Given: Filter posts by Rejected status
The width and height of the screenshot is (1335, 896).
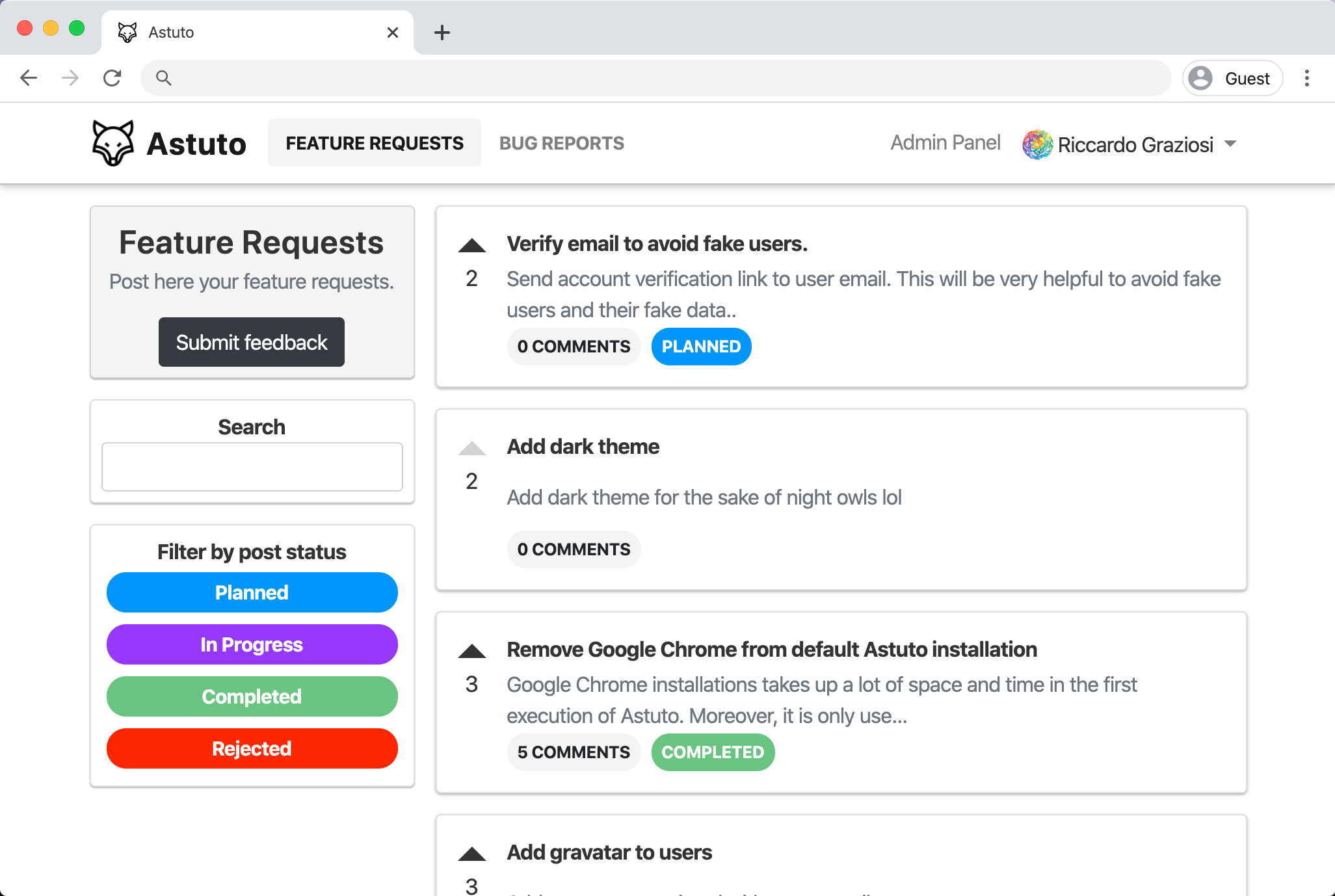Looking at the screenshot, I should (252, 748).
